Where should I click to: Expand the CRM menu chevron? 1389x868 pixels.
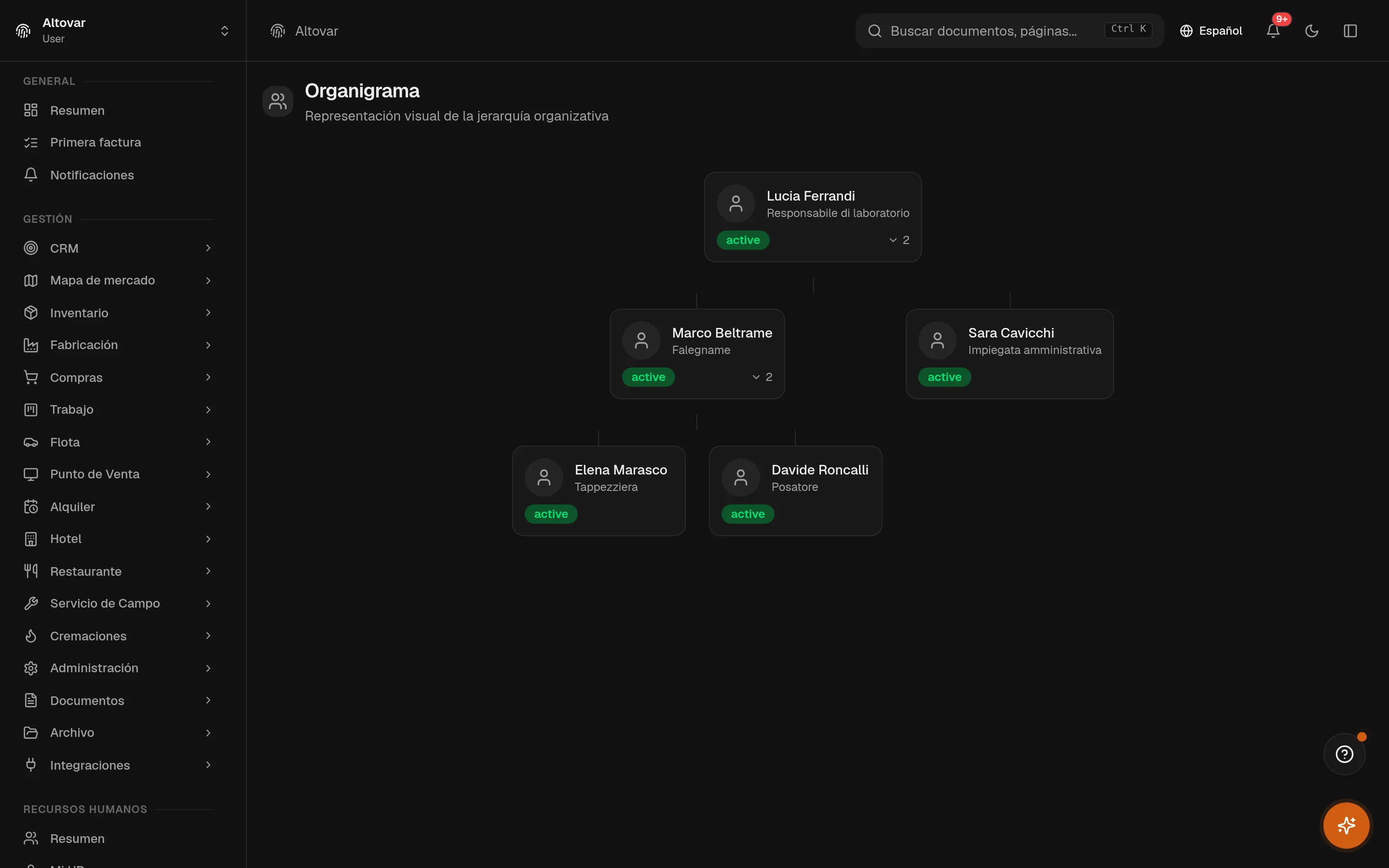(208, 248)
